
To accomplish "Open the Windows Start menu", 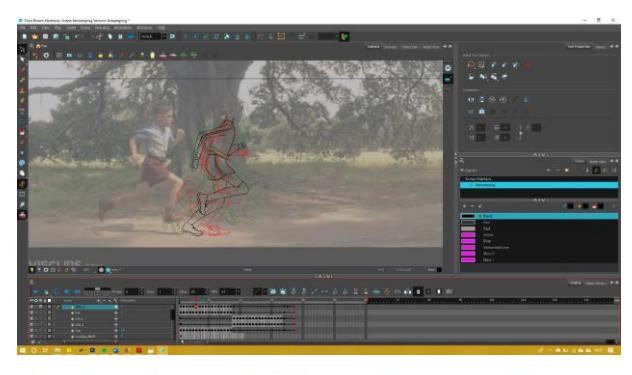I will [23, 350].
